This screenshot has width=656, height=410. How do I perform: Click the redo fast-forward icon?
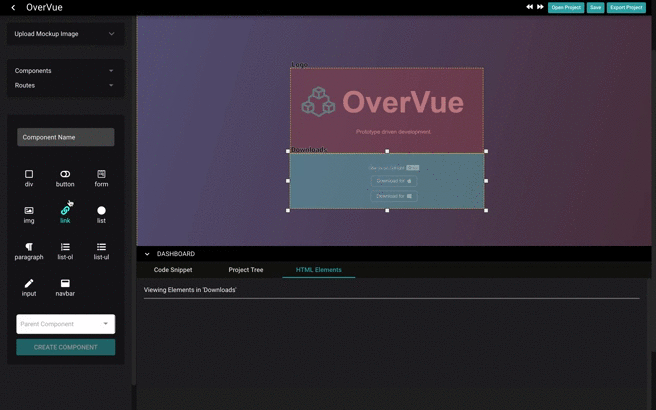tap(540, 7)
